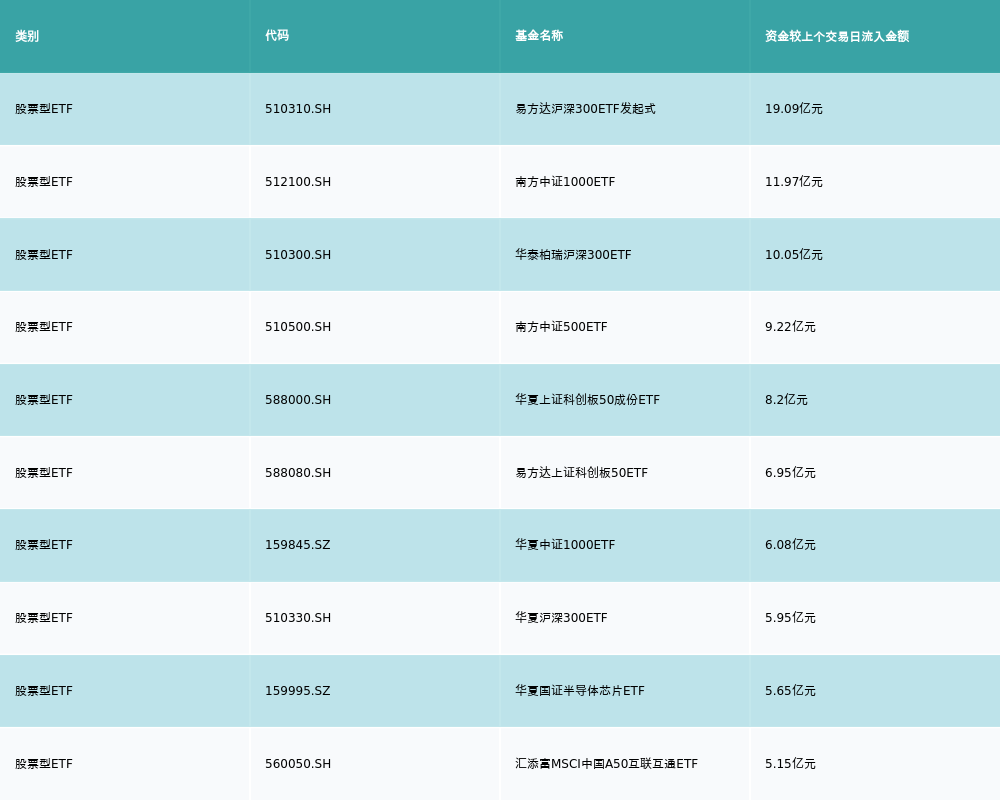Screen dimensions: 1000x800
Task: Click the 9.22亿元 inflow value
Action: 790,327
